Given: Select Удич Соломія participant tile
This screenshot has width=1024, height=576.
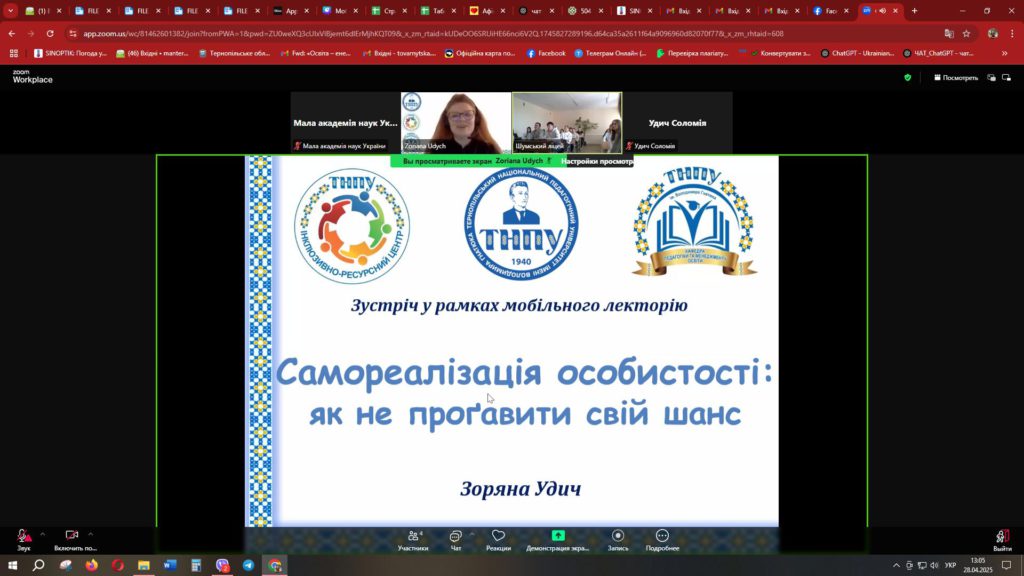Looking at the screenshot, I should coord(678,123).
